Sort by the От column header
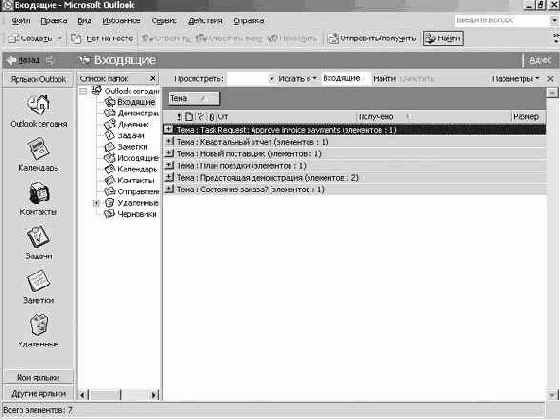This screenshot has height=420, width=560. (x=222, y=116)
